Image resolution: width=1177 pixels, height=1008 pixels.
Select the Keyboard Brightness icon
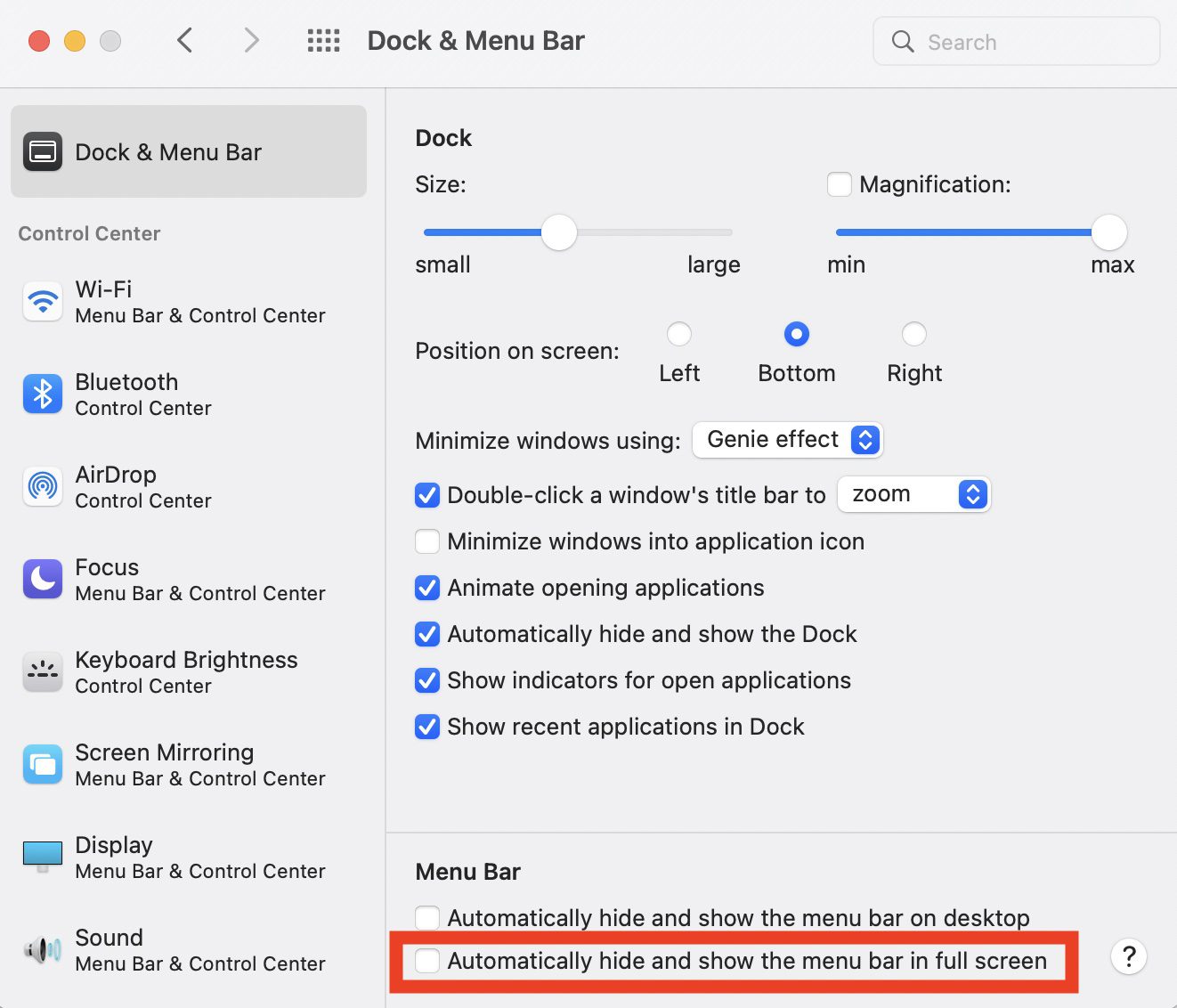[x=43, y=672]
